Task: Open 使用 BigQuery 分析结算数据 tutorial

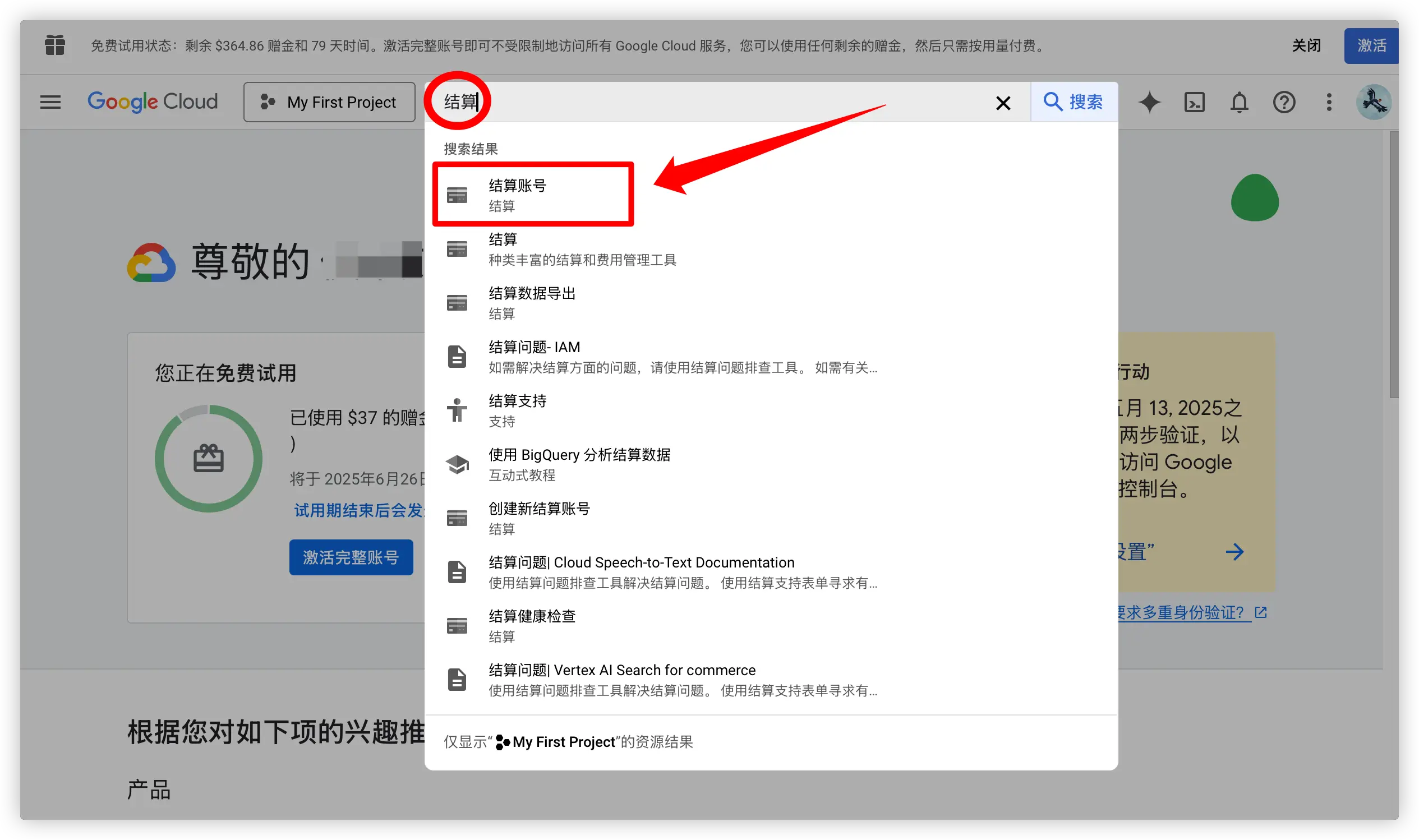Action: pos(771,464)
